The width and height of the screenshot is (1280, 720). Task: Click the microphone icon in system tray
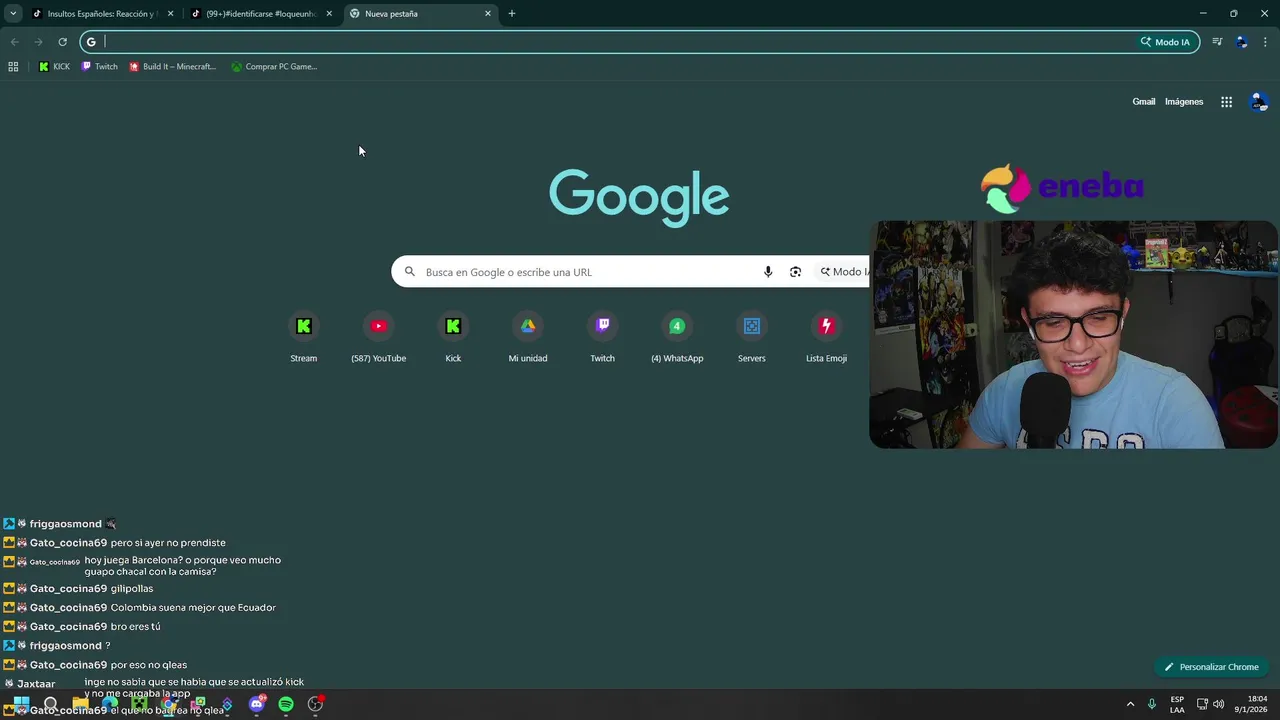pos(1152,704)
